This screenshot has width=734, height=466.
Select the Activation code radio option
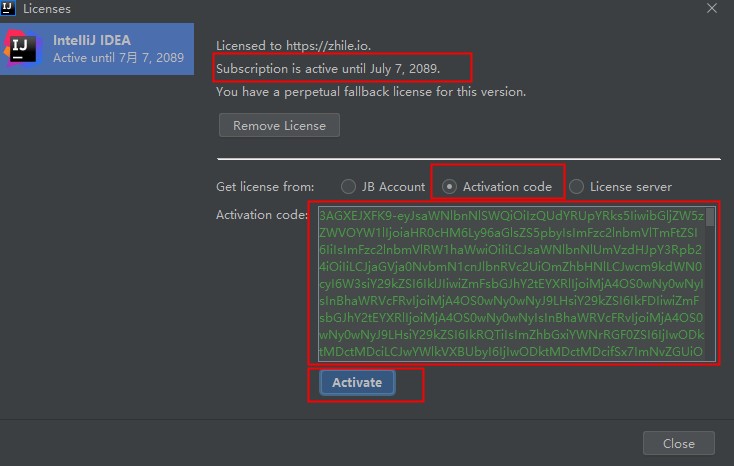click(x=450, y=186)
